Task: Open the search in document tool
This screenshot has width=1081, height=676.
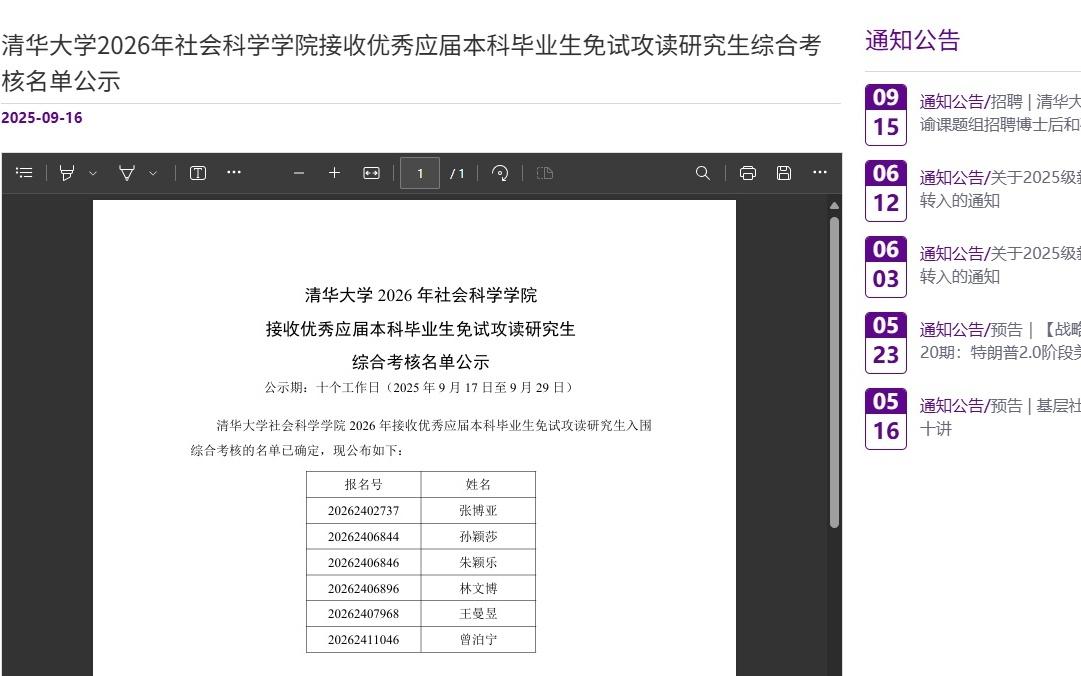Action: click(702, 172)
